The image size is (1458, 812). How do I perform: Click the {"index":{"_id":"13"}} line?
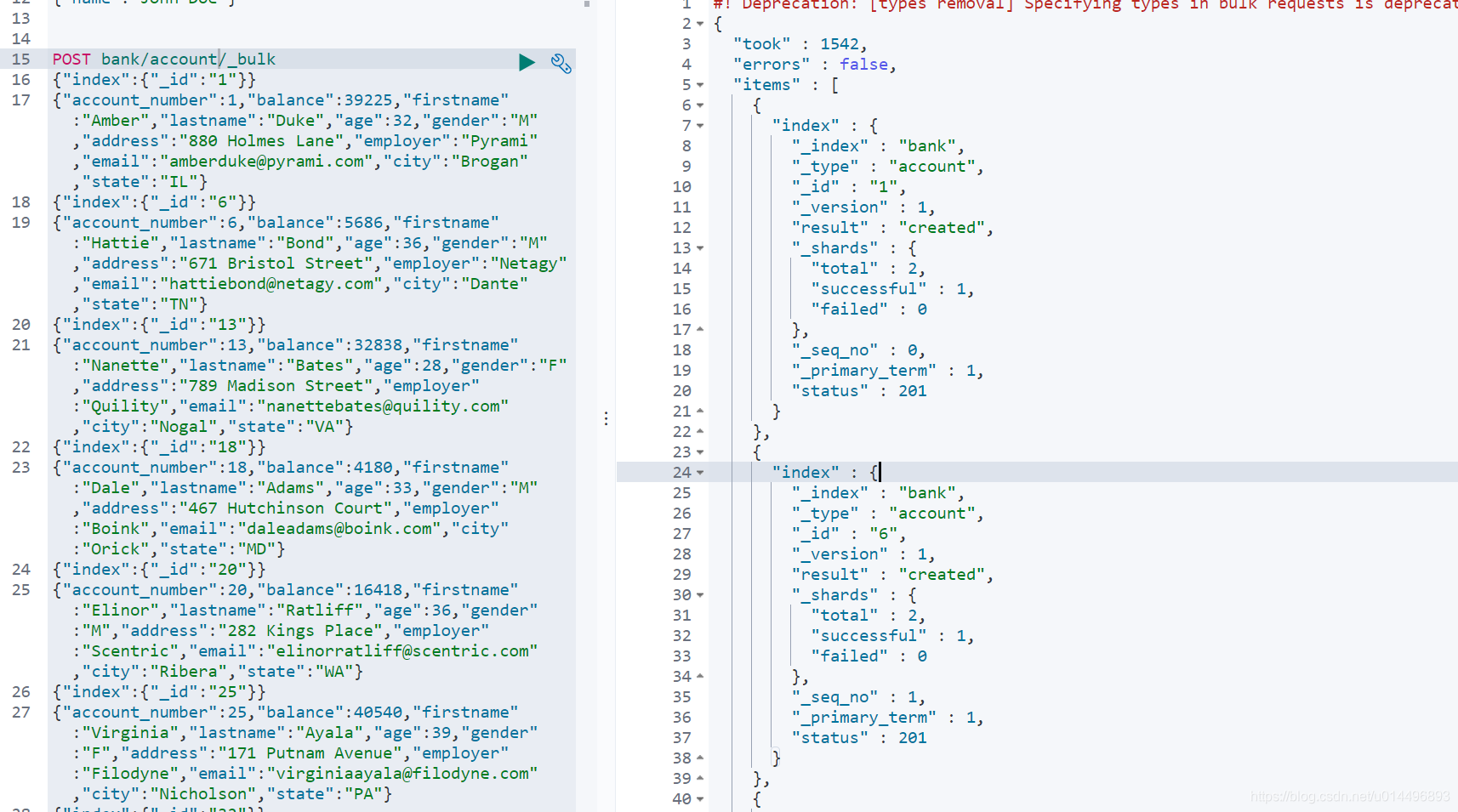click(x=159, y=324)
